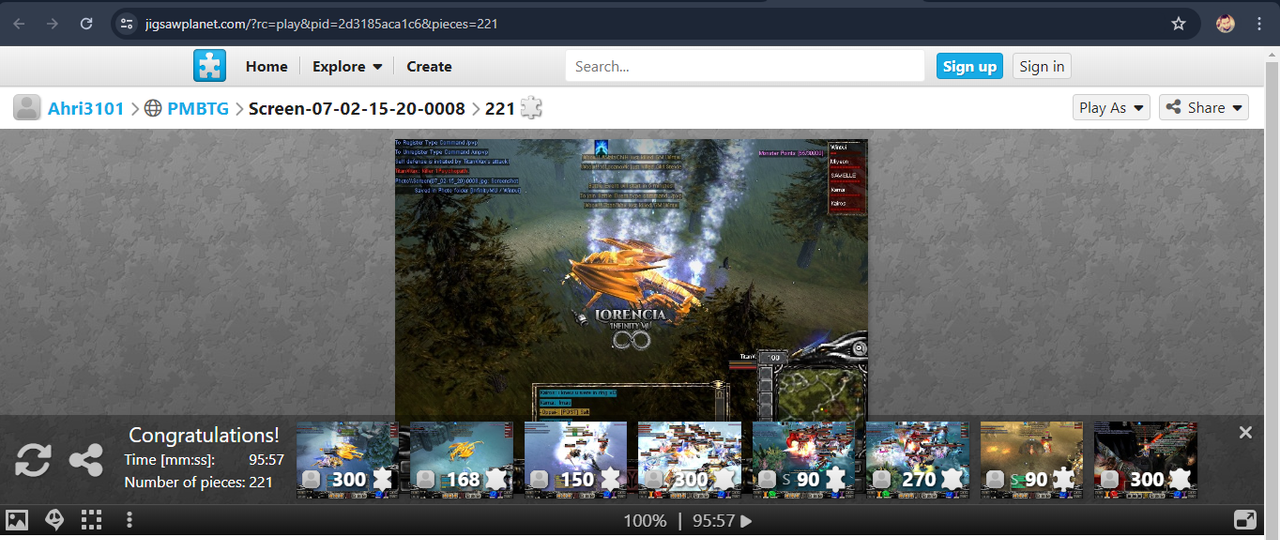
Task: Click the 100% progress text
Action: [645, 521]
